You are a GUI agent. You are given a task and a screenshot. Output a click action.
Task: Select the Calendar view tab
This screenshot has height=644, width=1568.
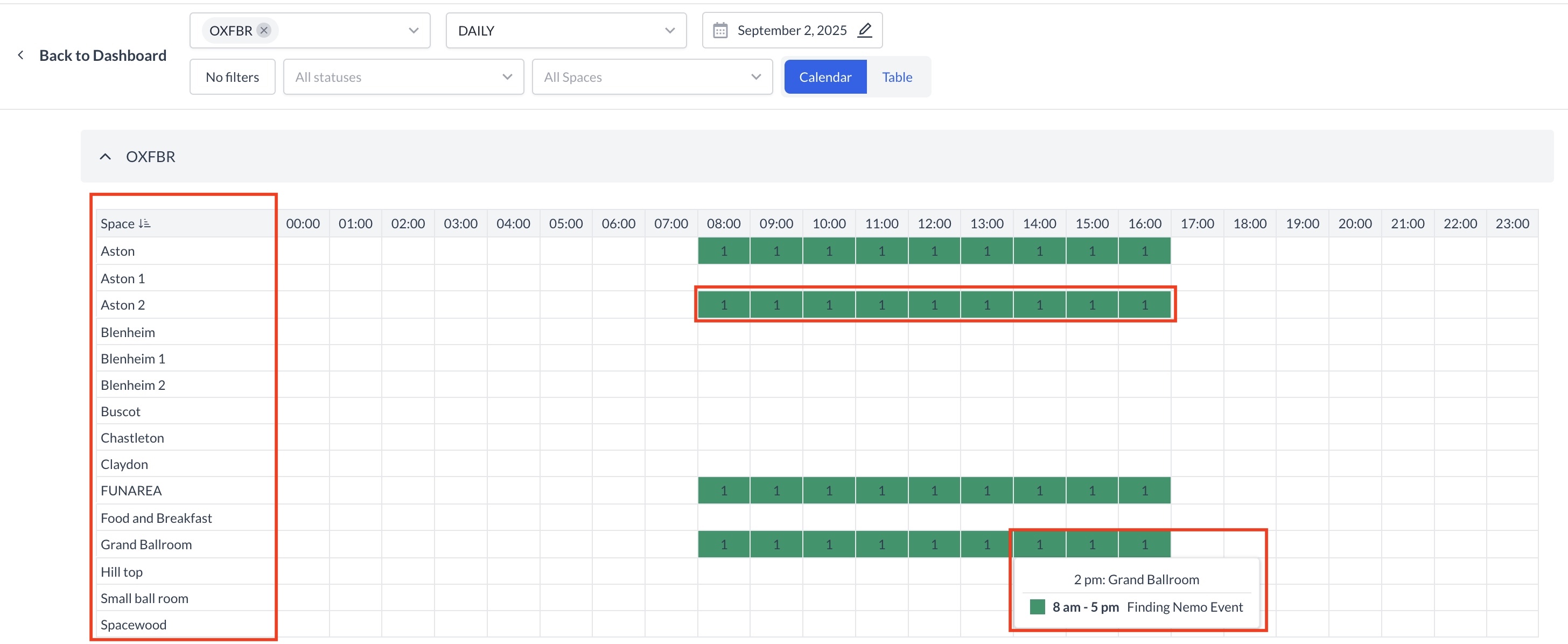pos(825,78)
